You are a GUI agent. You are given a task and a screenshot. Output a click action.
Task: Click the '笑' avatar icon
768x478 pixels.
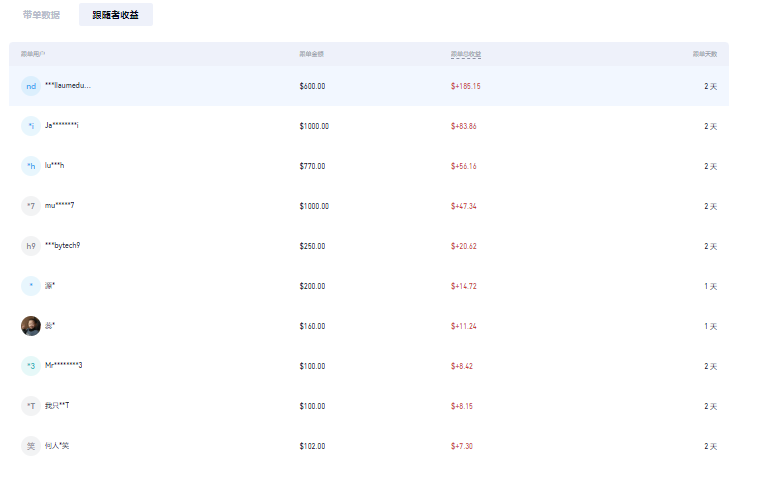pyautogui.click(x=31, y=446)
